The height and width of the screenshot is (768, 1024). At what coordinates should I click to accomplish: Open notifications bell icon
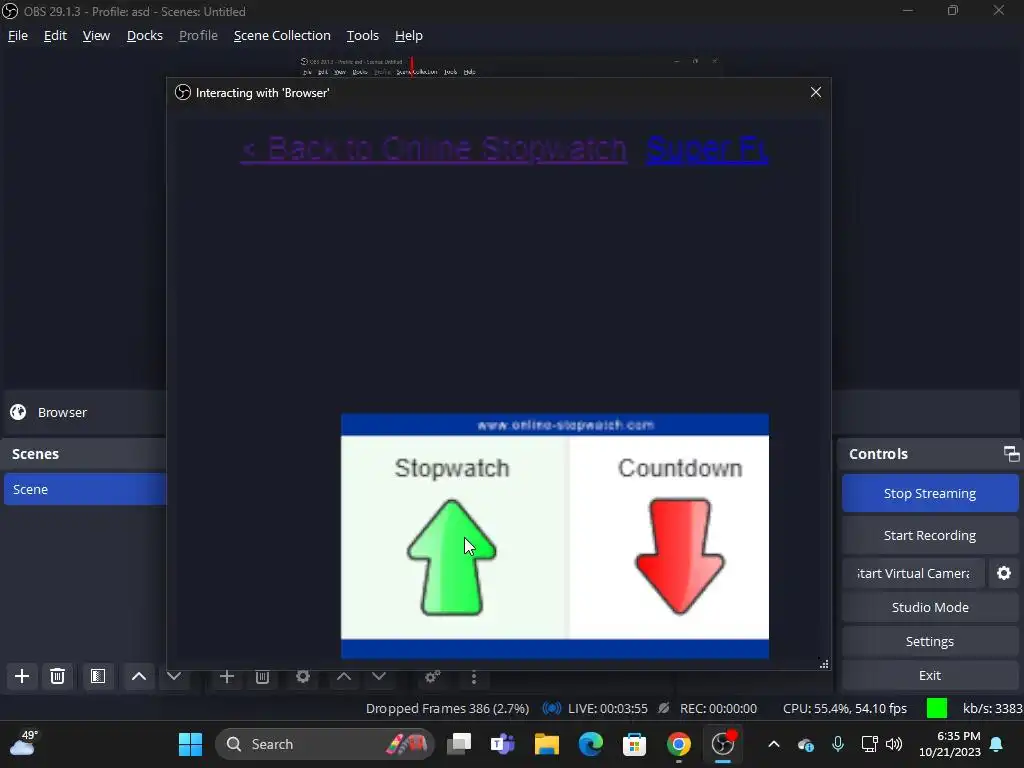[x=997, y=744]
